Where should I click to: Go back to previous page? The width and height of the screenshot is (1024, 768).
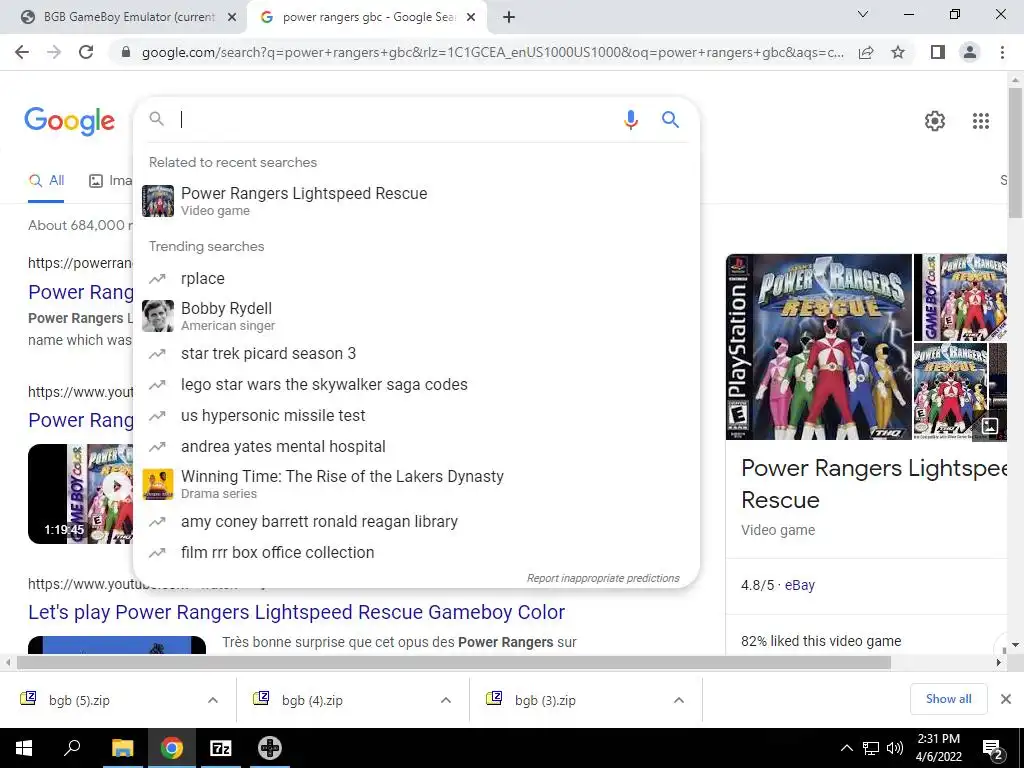[x=22, y=52]
